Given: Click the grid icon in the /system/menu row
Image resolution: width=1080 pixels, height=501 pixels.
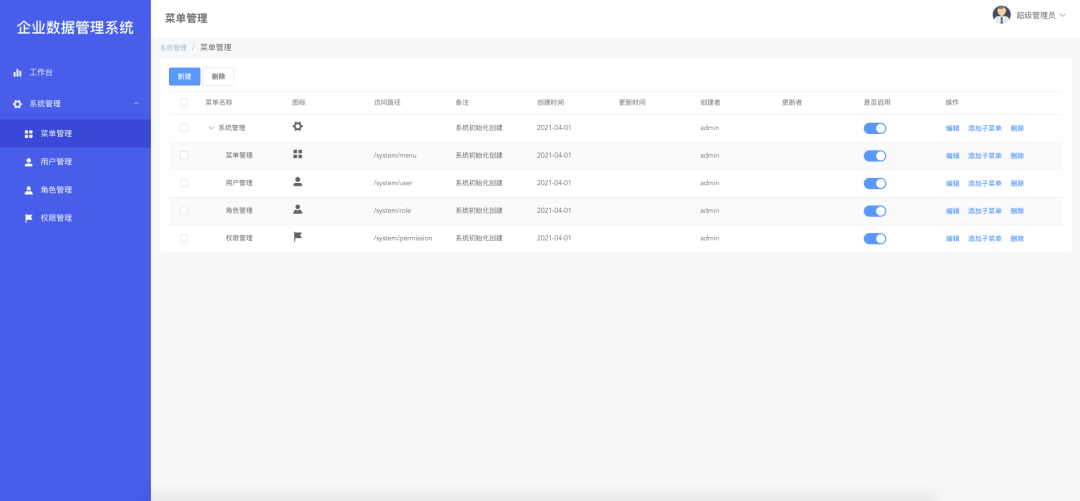Looking at the screenshot, I should [x=298, y=154].
